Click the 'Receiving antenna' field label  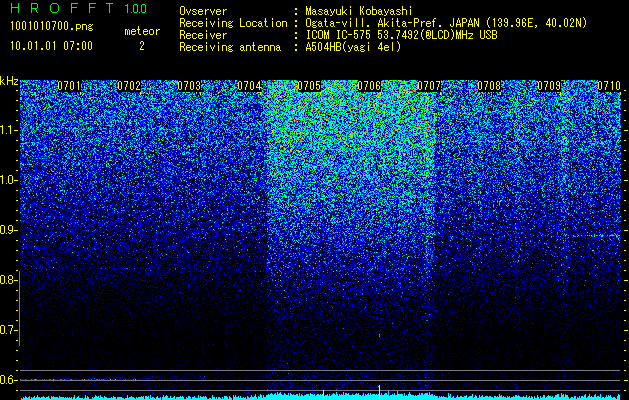(x=230, y=47)
